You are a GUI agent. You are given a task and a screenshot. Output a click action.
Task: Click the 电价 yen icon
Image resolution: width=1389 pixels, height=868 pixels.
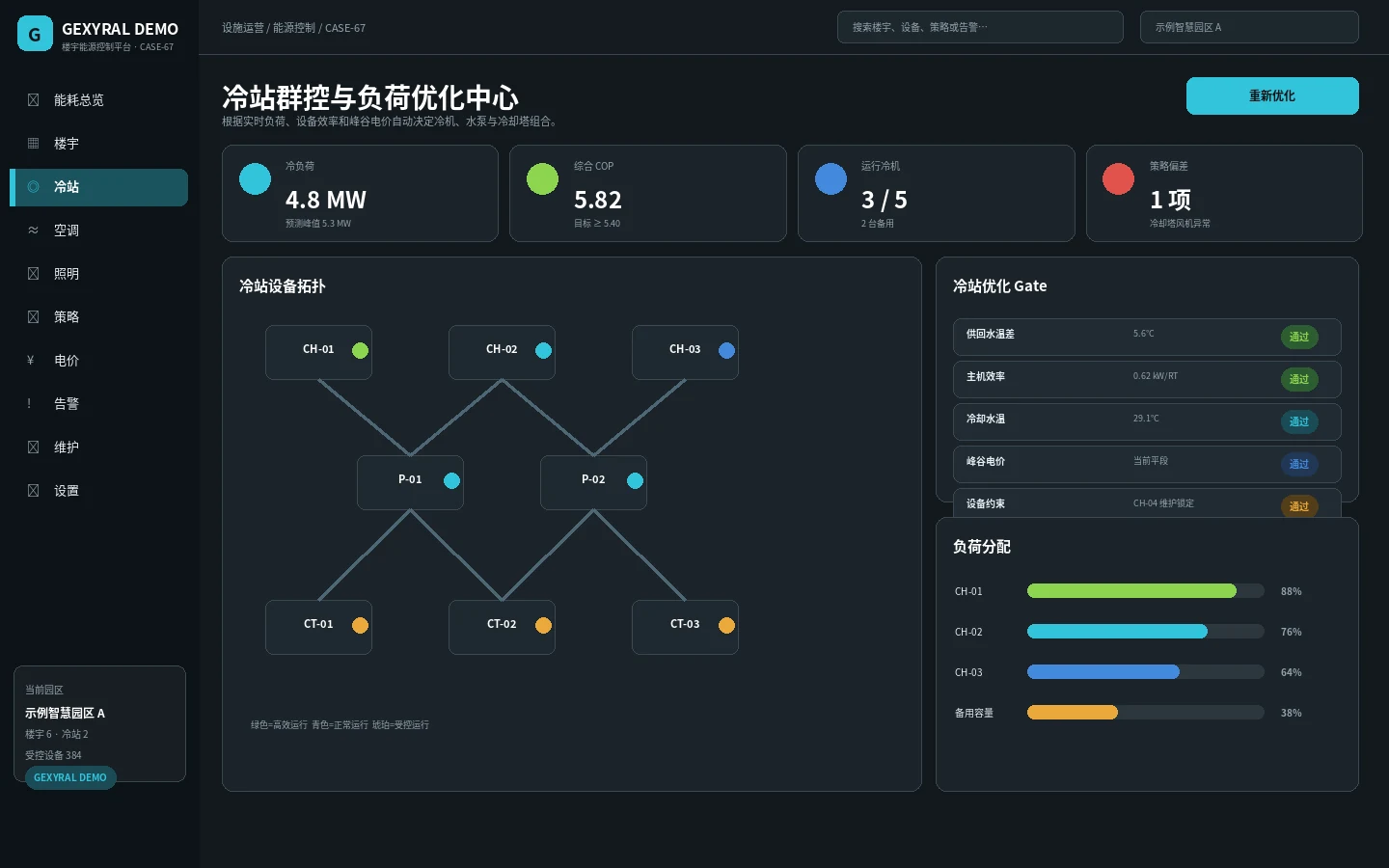31,361
